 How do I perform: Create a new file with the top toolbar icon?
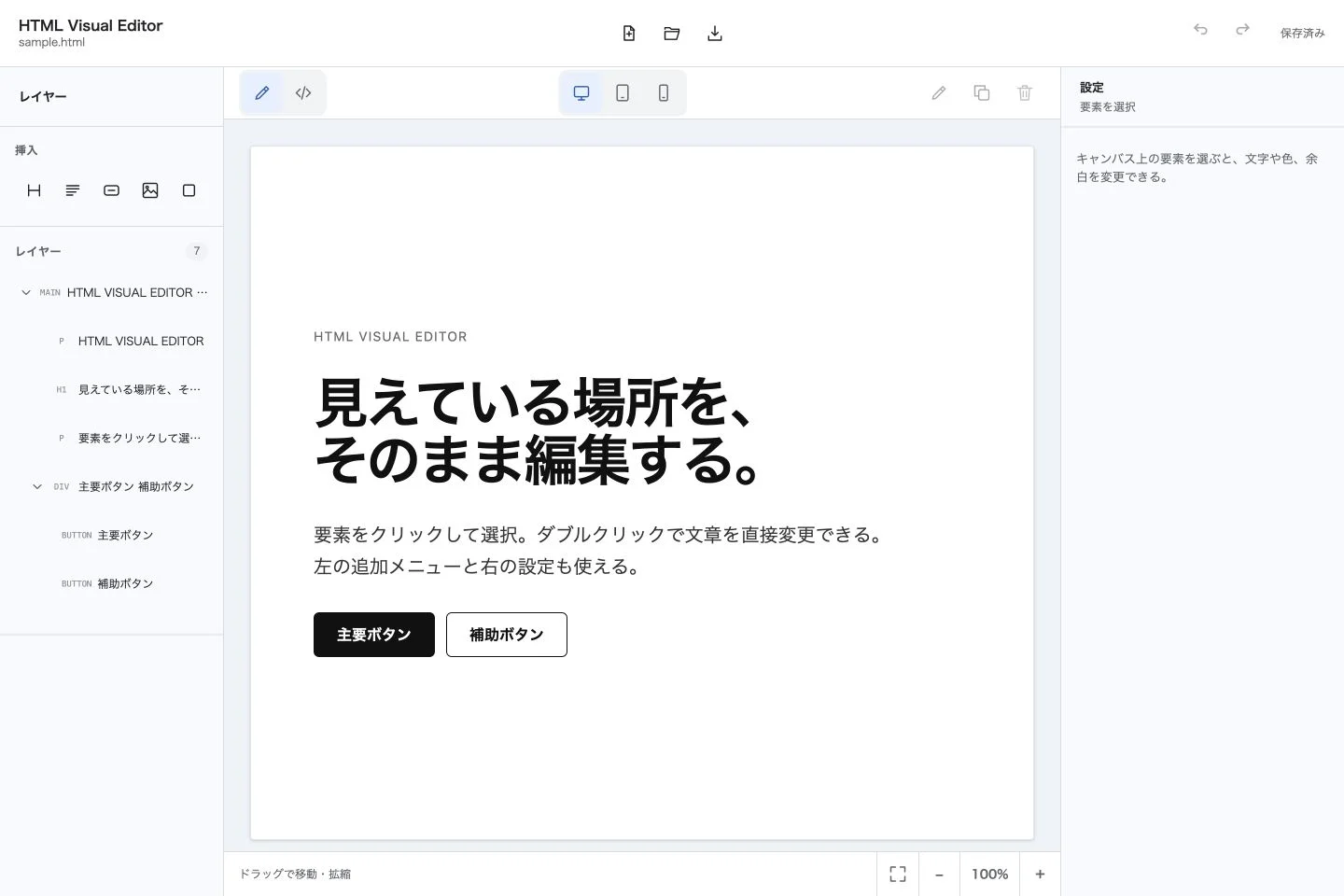click(x=629, y=34)
